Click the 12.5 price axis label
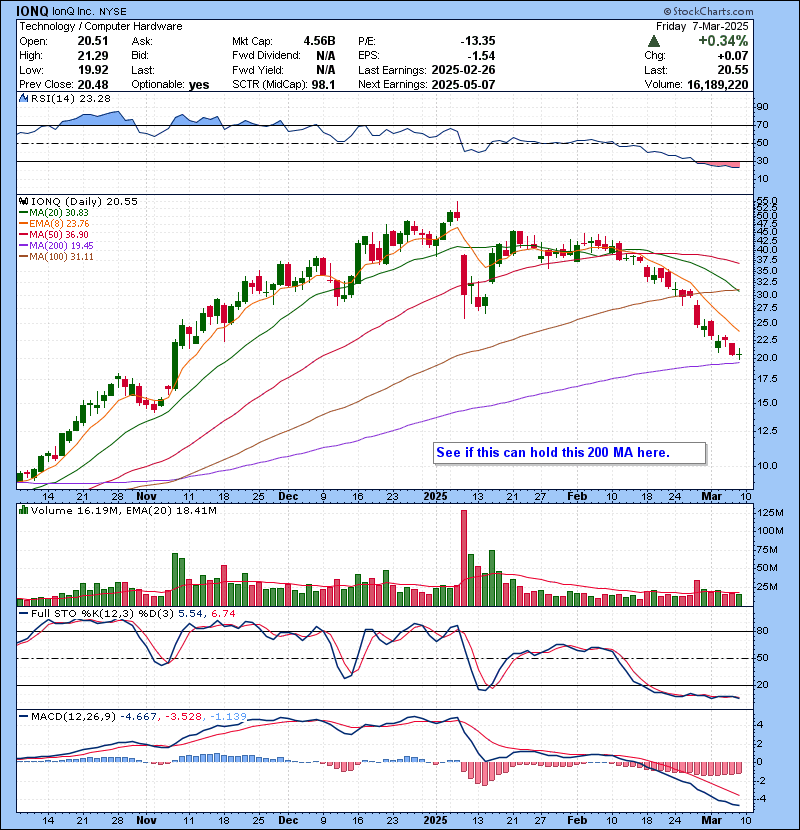 (x=767, y=431)
